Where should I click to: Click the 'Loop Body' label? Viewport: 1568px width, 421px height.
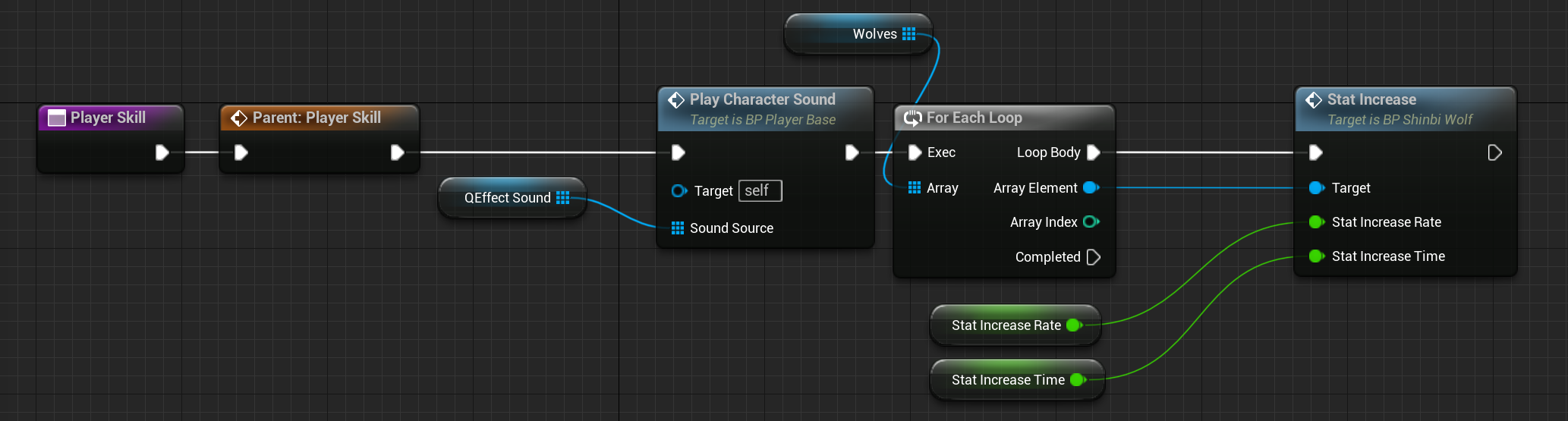point(1048,152)
